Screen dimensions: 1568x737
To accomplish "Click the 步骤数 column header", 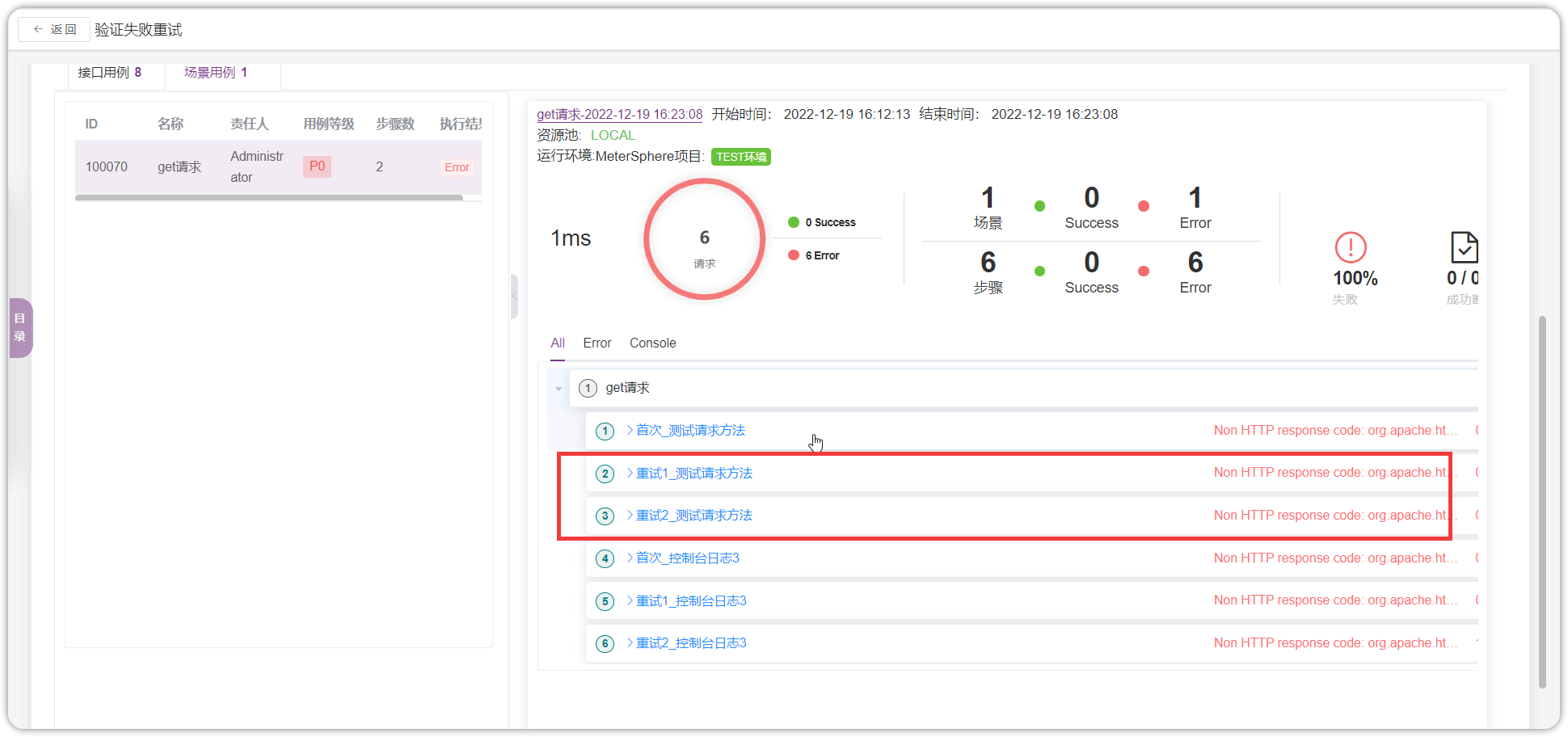I will 395,124.
